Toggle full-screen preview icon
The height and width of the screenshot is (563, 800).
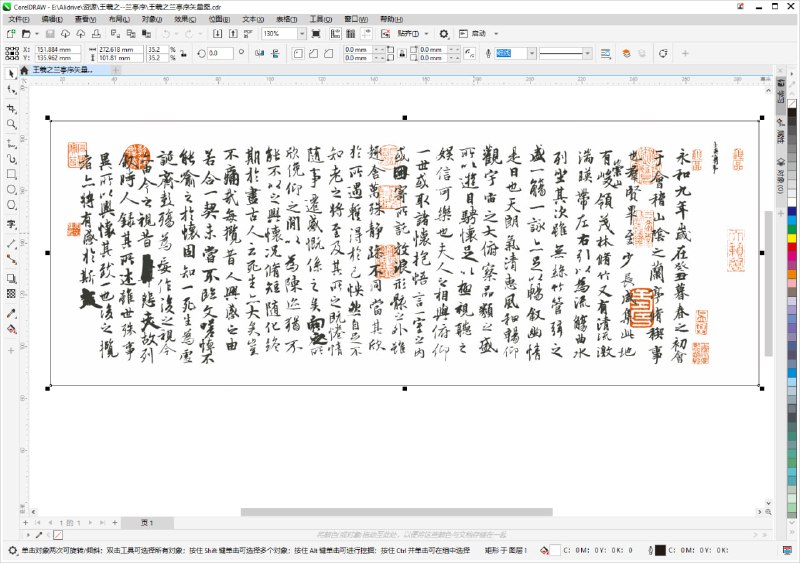coord(315,33)
